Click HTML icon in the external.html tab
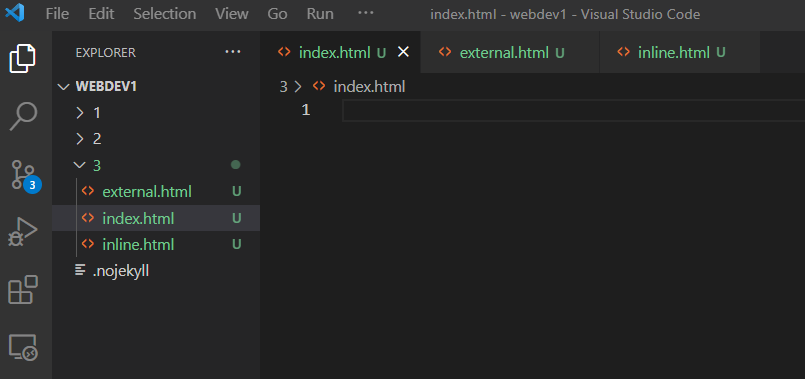The width and height of the screenshot is (805, 379). tap(445, 52)
